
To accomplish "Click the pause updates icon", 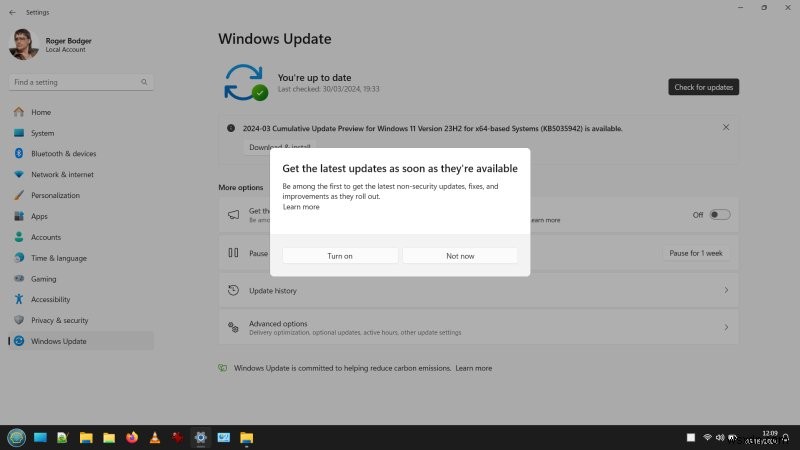I will 233,253.
